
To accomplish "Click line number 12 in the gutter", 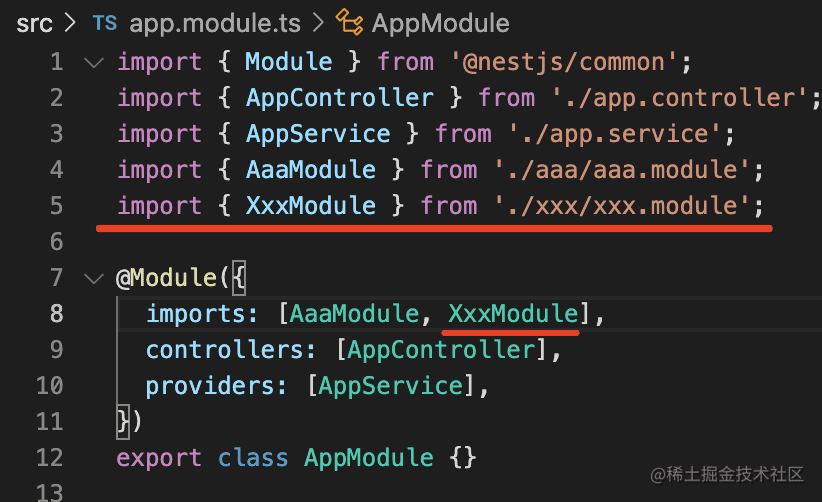I will [x=49, y=458].
